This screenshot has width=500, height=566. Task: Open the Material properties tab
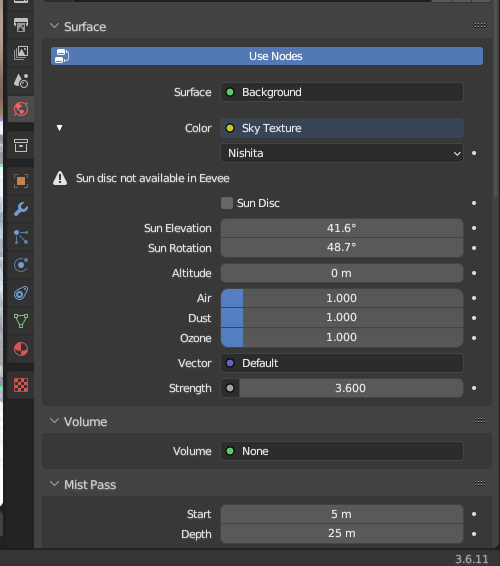[21, 349]
